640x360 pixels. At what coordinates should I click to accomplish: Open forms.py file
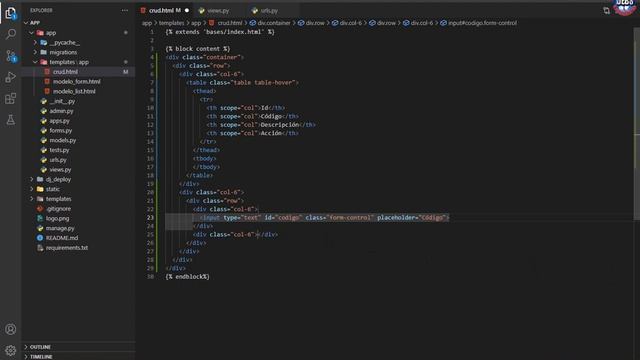click(x=60, y=131)
